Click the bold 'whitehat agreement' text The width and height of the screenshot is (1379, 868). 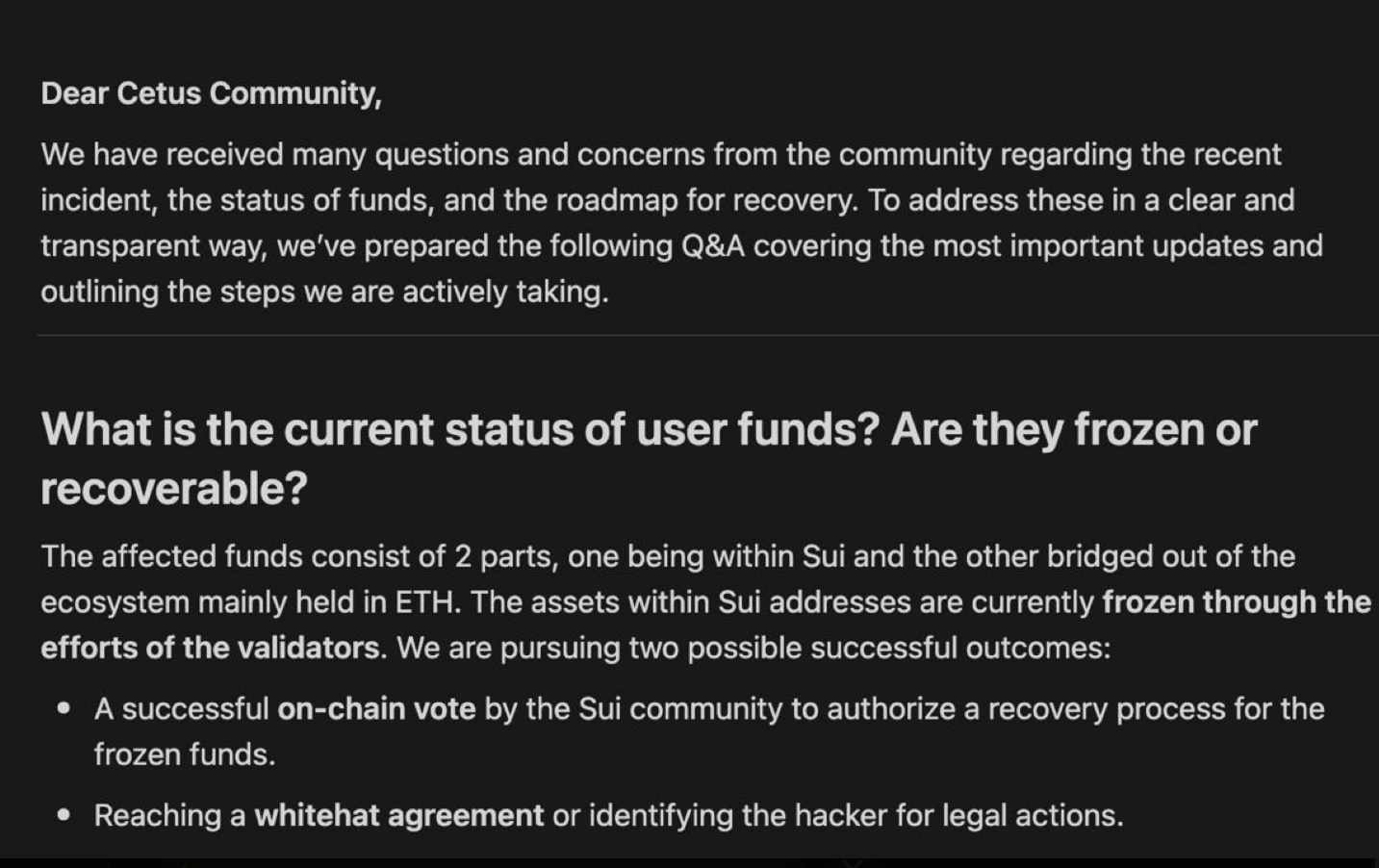pos(399,816)
